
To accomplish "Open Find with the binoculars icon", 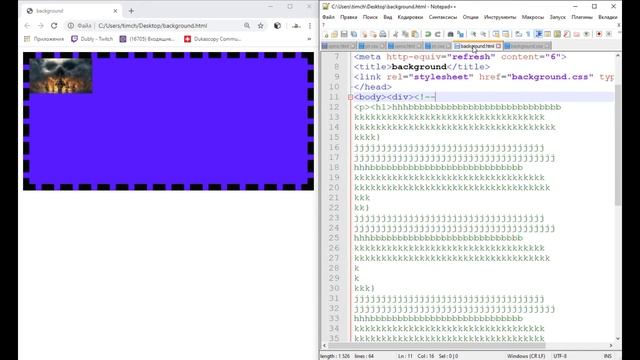I will coord(450,34).
